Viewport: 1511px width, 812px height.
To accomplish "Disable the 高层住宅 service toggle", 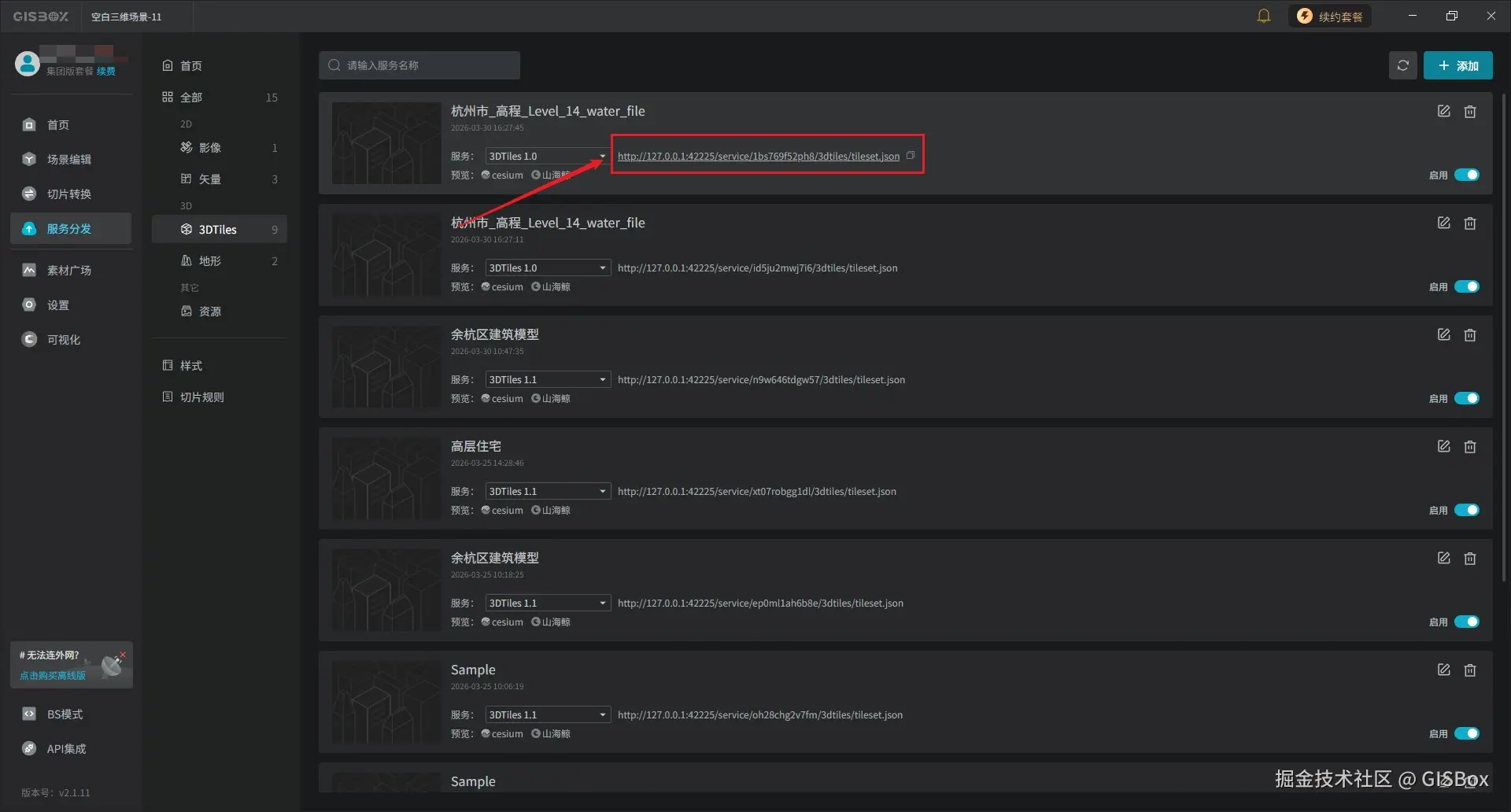I will [x=1466, y=510].
